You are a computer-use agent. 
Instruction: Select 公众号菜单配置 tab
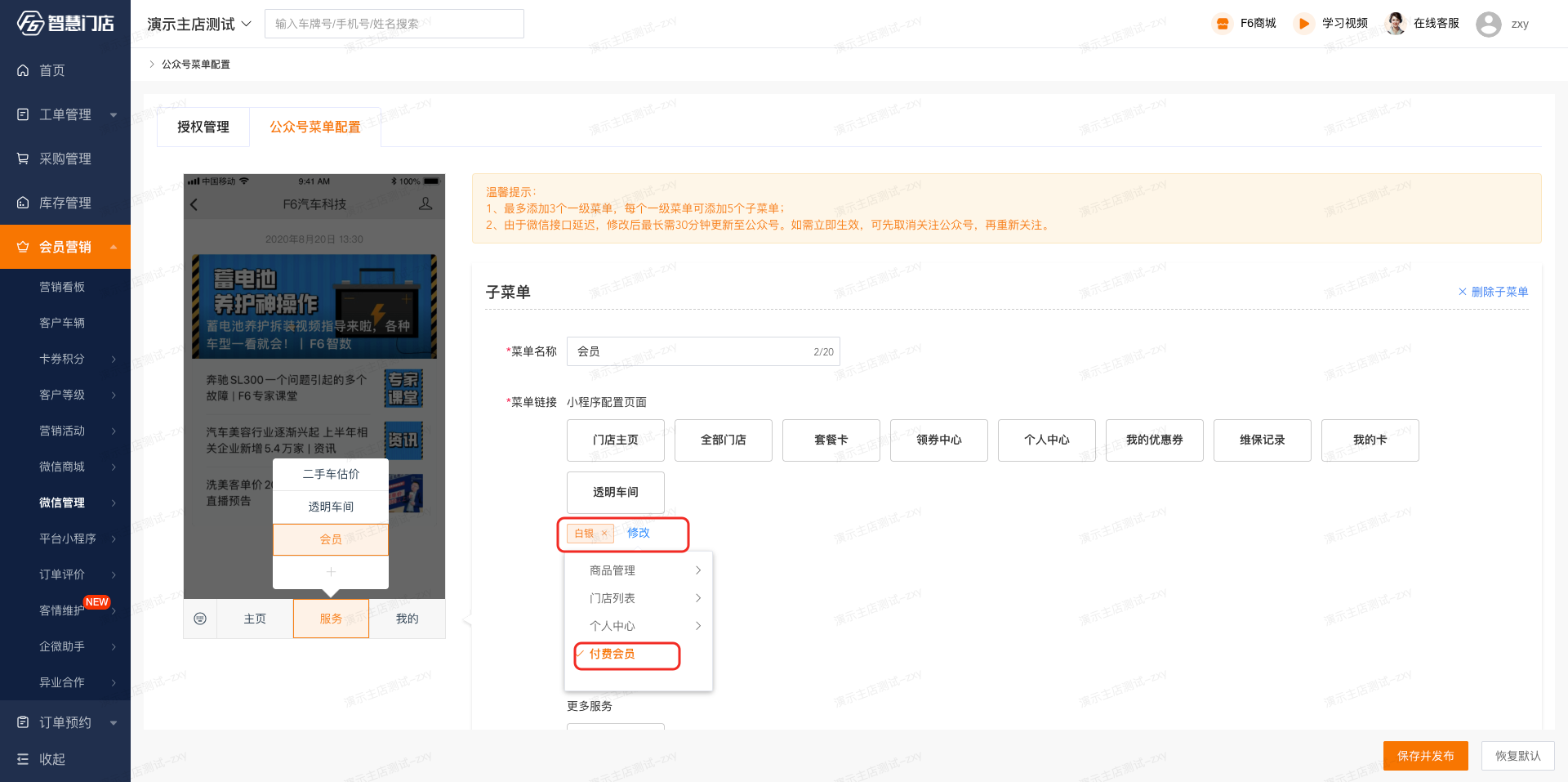[315, 127]
